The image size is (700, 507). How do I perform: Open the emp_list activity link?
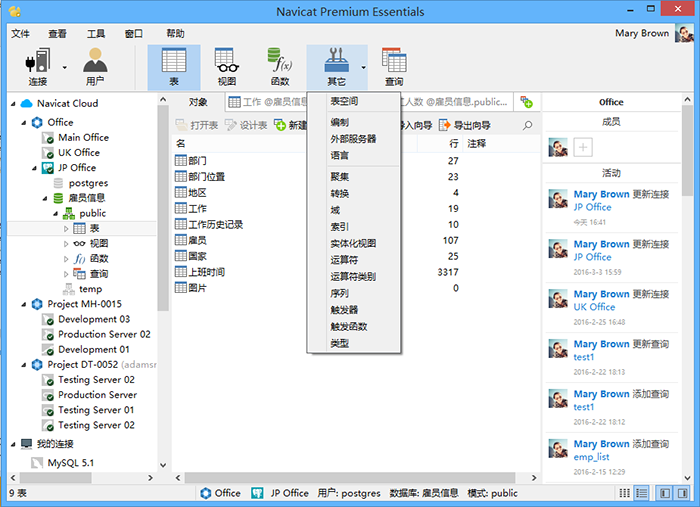pos(592,457)
